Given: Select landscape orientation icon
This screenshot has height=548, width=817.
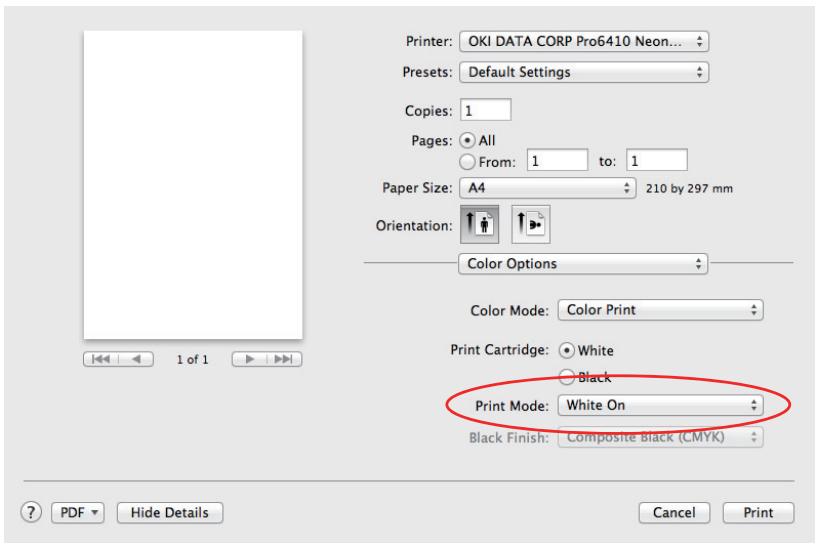Looking at the screenshot, I should click(x=530, y=224).
